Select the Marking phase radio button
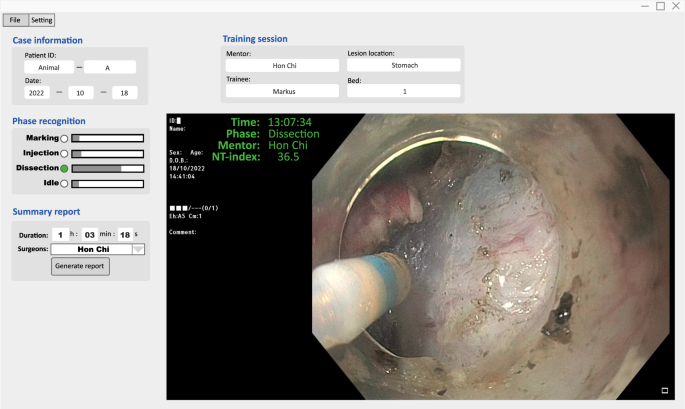 coord(64,138)
